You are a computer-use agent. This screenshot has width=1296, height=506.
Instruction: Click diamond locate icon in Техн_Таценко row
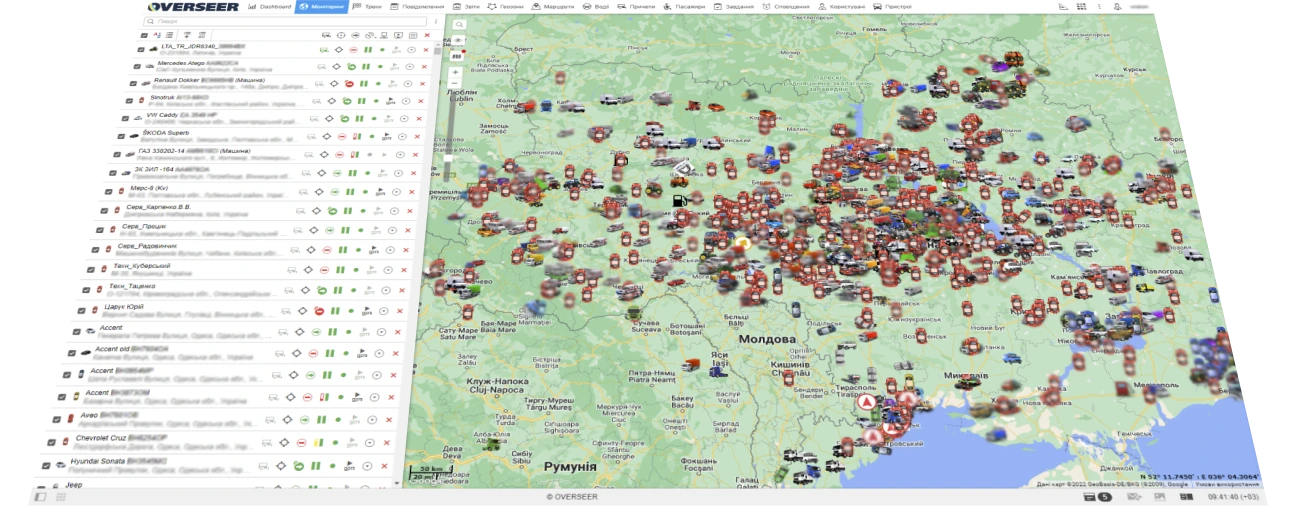point(304,292)
